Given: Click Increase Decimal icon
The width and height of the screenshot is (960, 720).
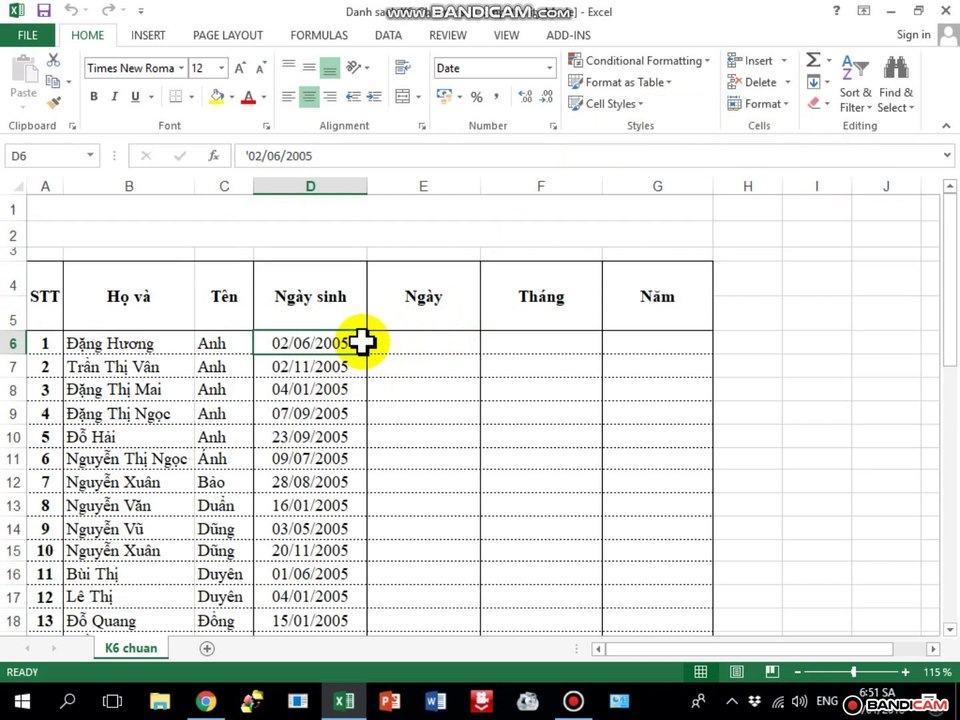Looking at the screenshot, I should pyautogui.click(x=525, y=96).
